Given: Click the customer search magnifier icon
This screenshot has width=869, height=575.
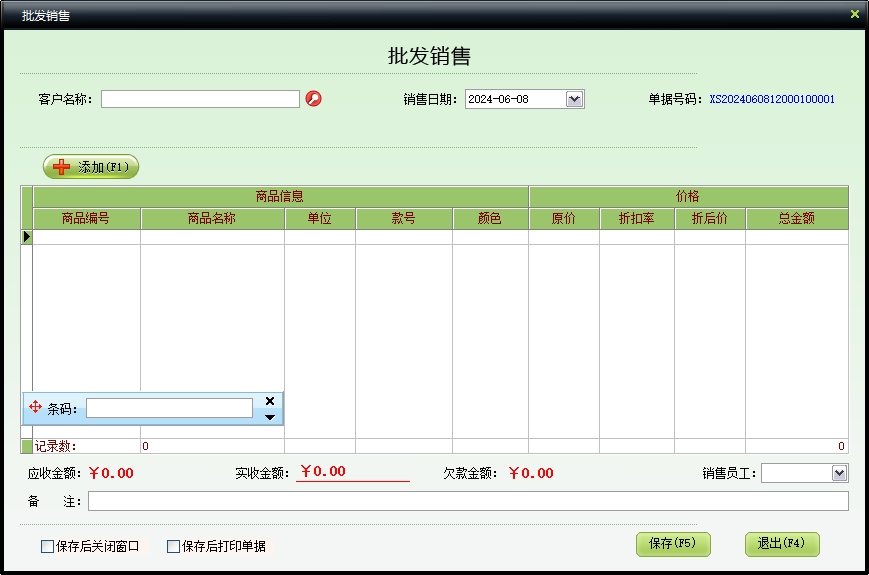Looking at the screenshot, I should point(313,99).
